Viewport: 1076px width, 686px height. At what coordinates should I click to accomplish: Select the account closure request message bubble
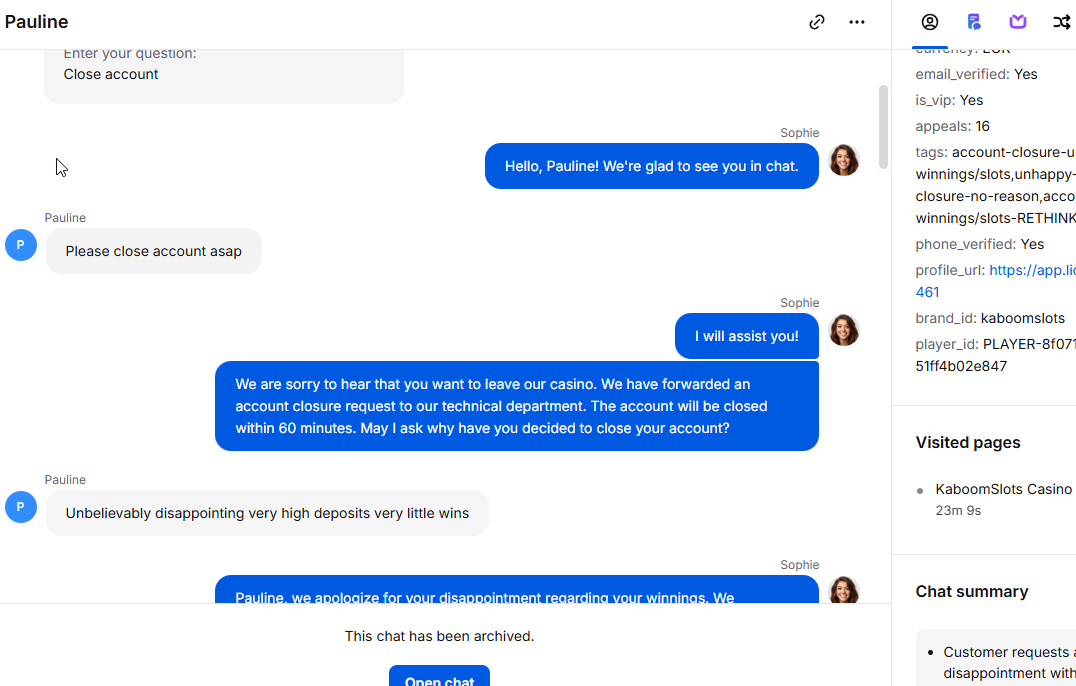tap(517, 406)
